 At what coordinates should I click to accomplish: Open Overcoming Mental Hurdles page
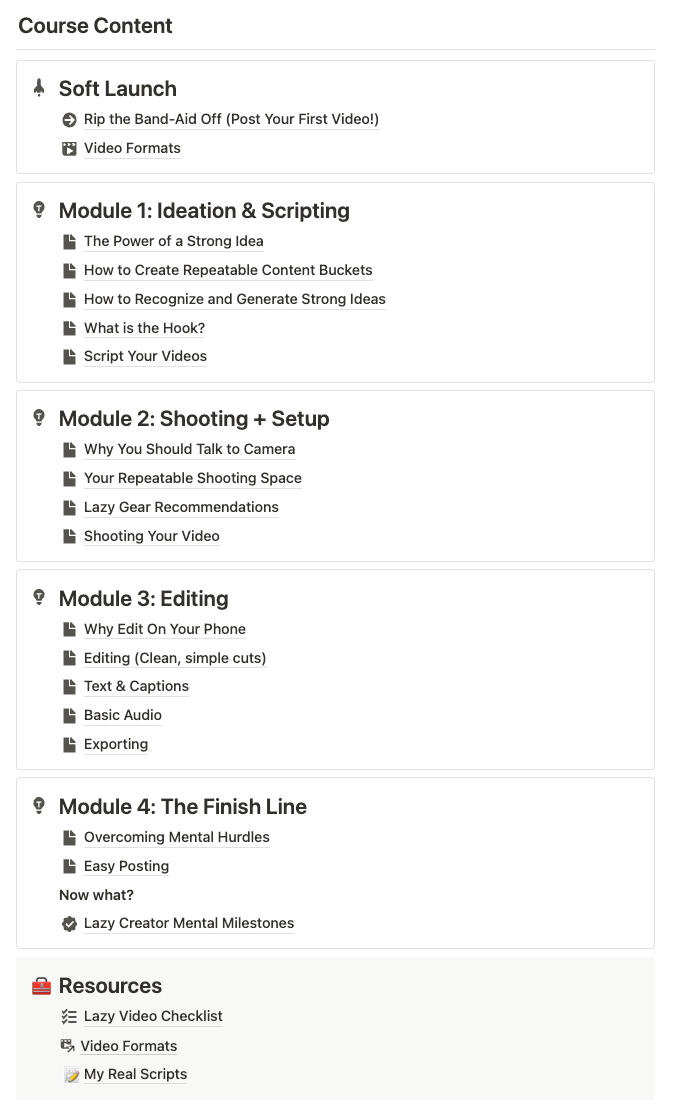pos(176,837)
